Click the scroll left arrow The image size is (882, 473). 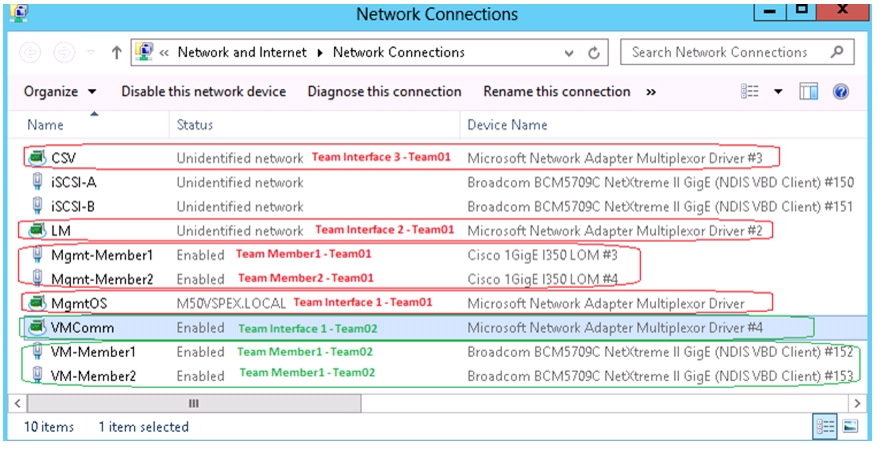tap(17, 403)
